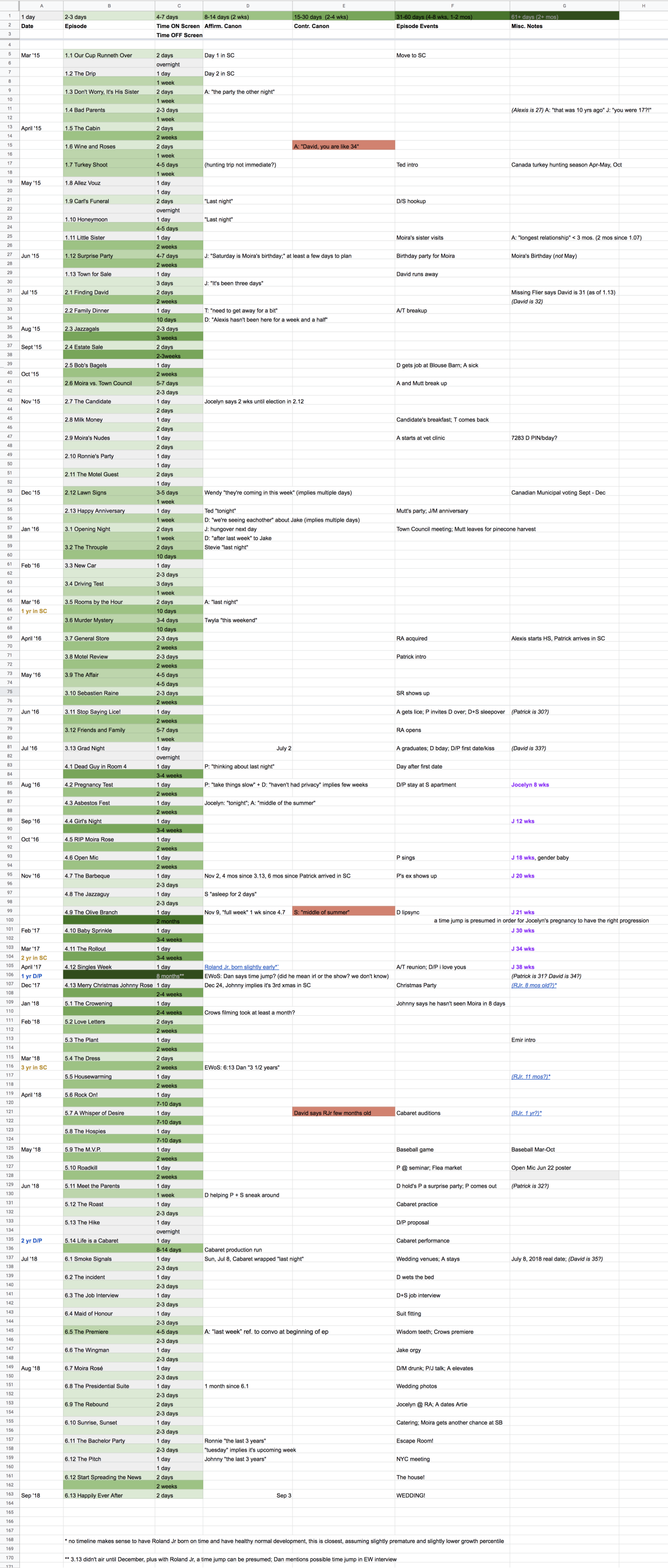Click the "Roland Jr. born slightly early" link
668x1568 pixels.
[241, 967]
